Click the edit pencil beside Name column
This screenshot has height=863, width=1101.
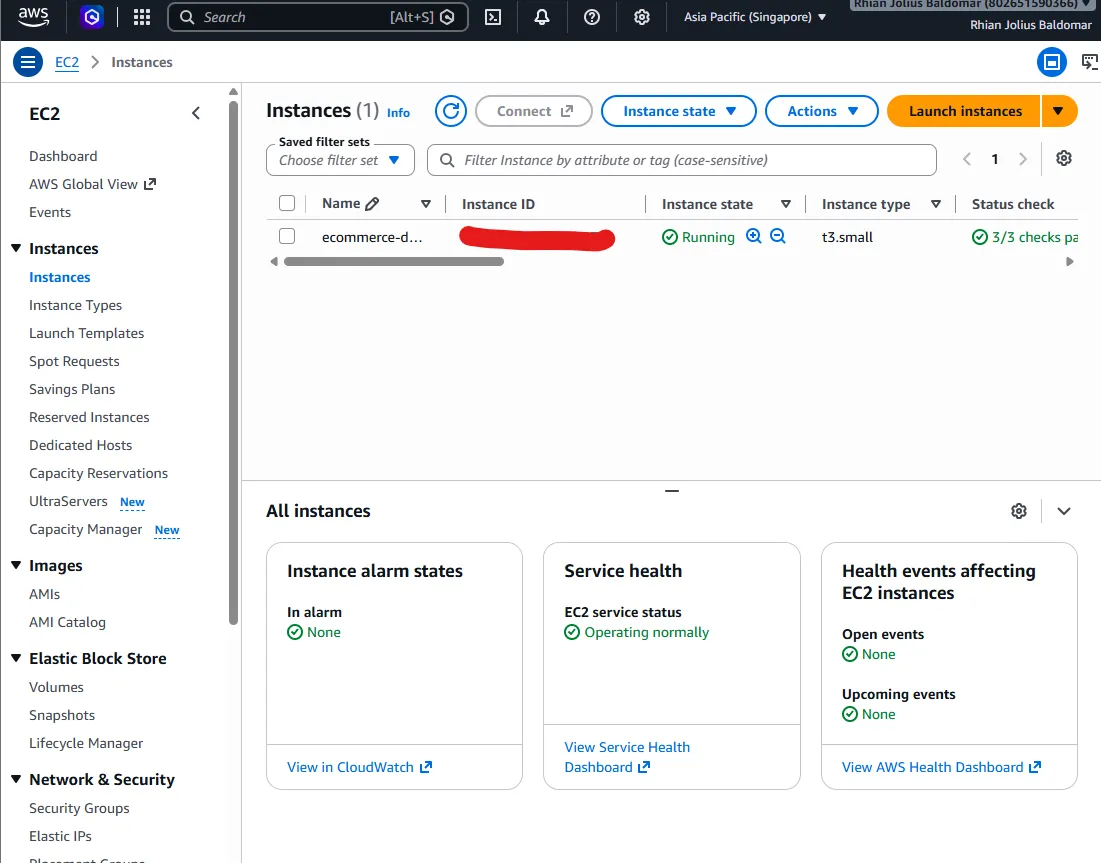point(373,204)
